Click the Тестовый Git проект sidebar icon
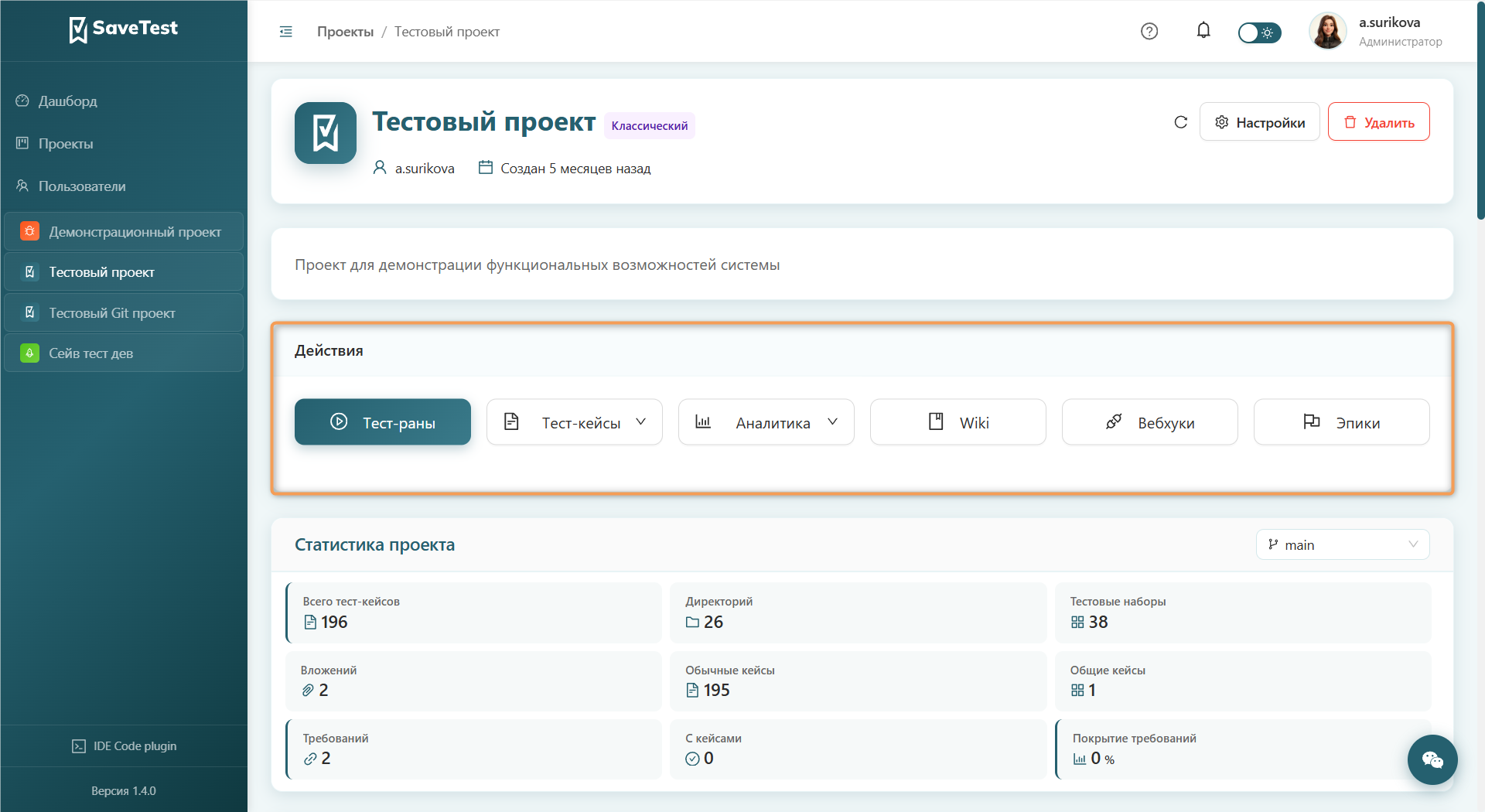The image size is (1485, 812). click(29, 312)
